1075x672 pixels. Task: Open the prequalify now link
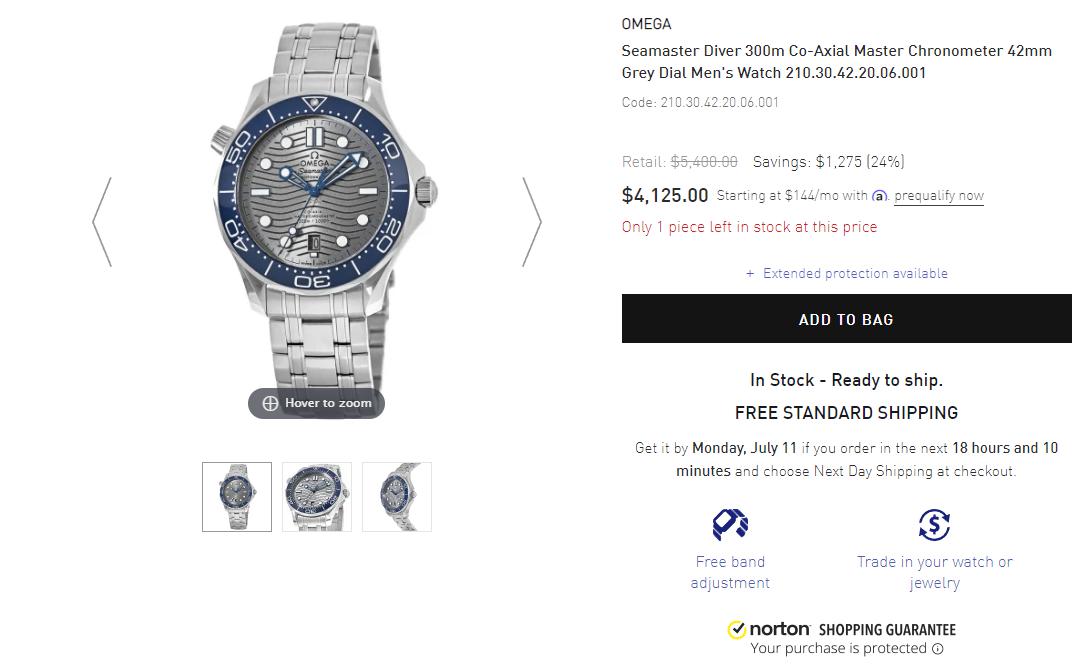939,196
